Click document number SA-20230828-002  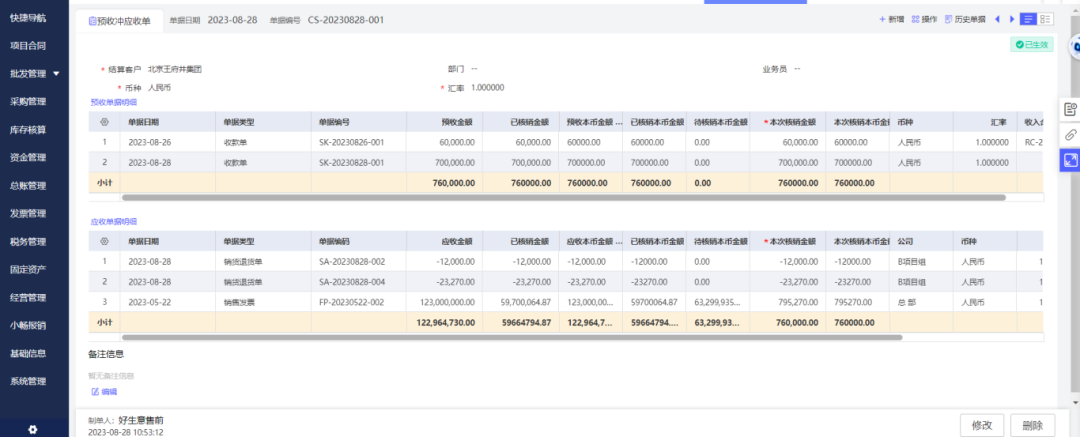click(x=352, y=262)
